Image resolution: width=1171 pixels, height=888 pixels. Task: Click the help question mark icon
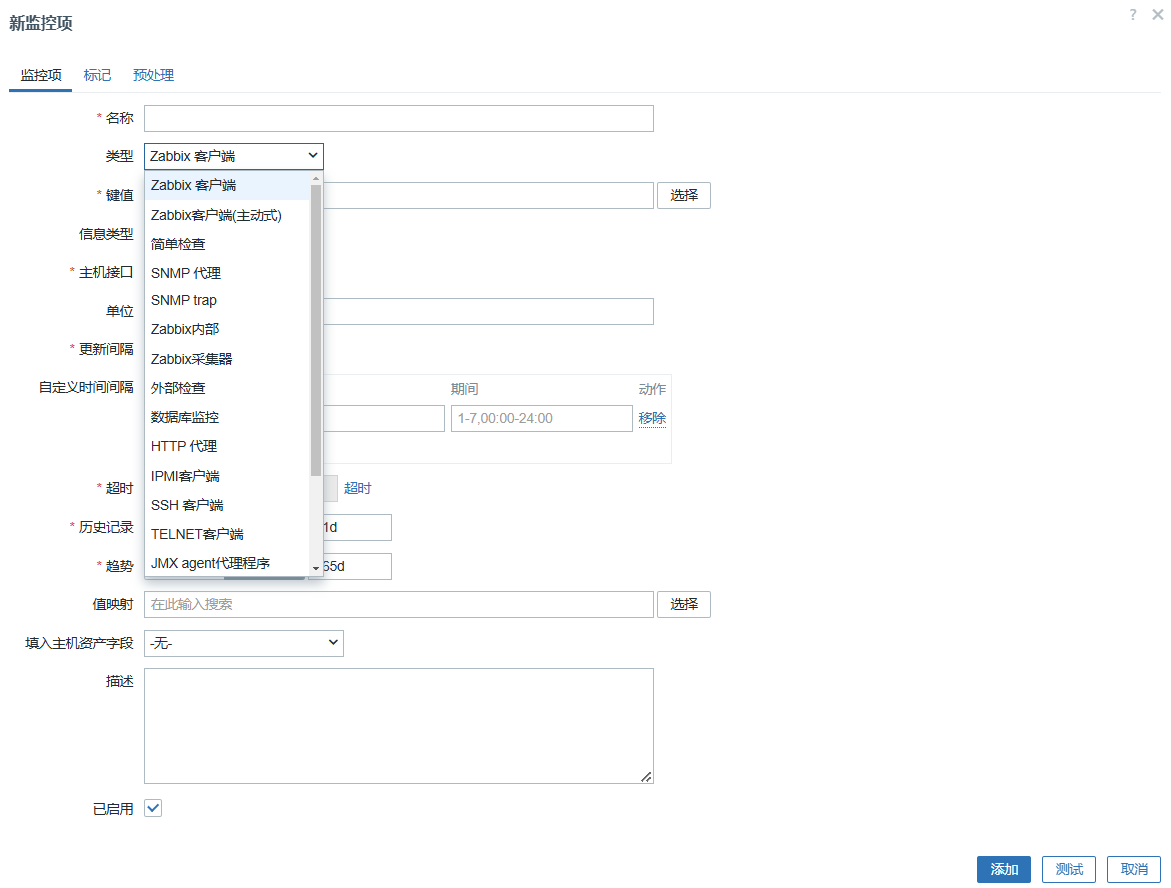click(x=1133, y=14)
